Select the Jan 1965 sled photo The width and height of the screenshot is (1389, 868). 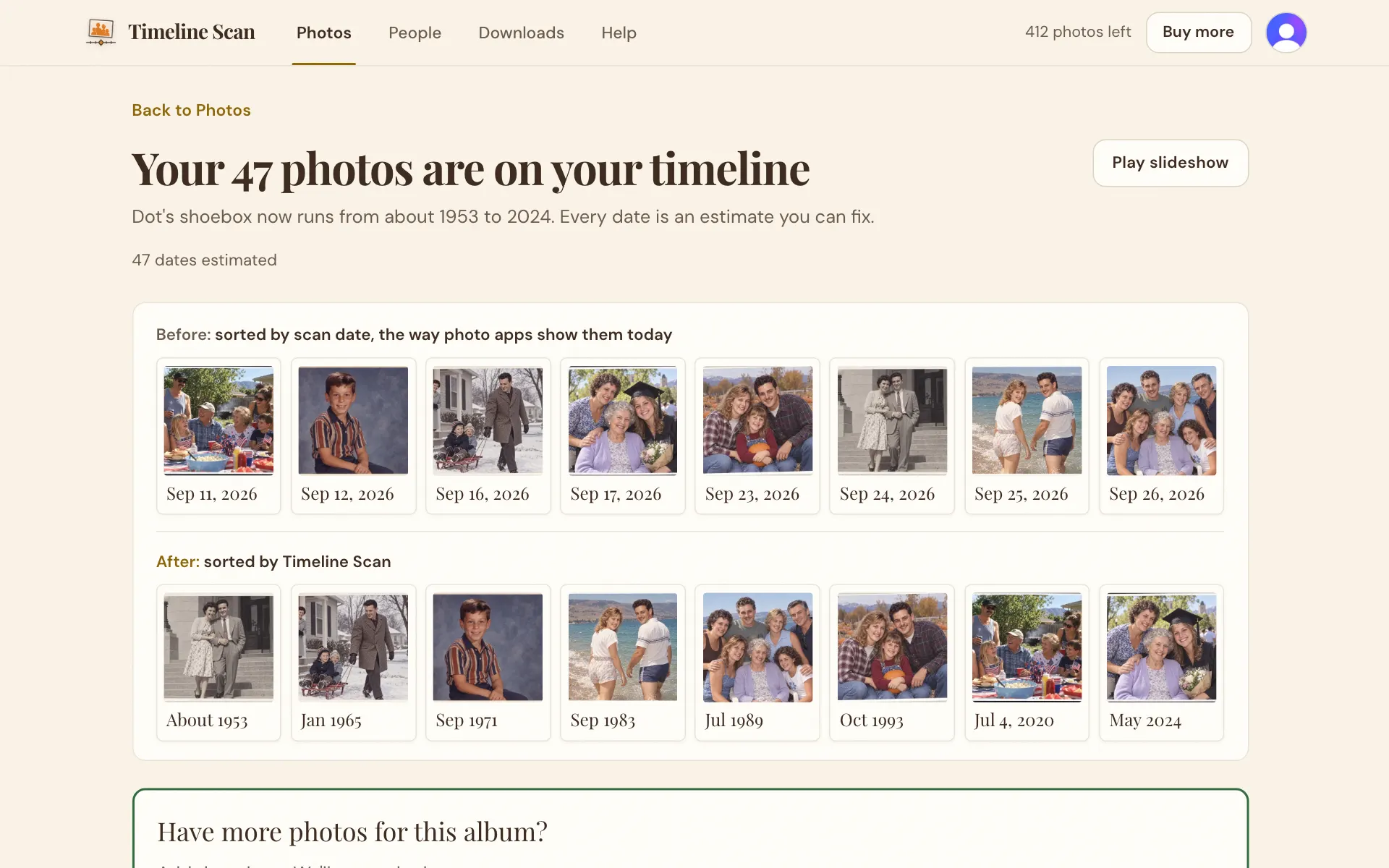click(x=353, y=647)
